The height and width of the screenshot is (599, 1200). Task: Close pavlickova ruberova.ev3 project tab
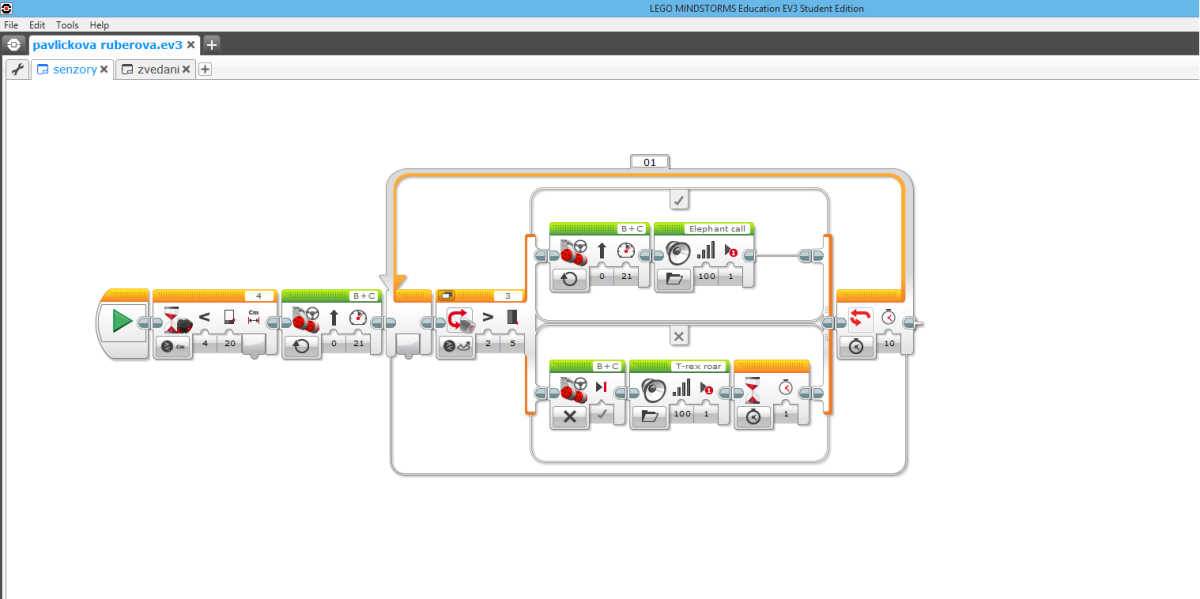tap(191, 45)
